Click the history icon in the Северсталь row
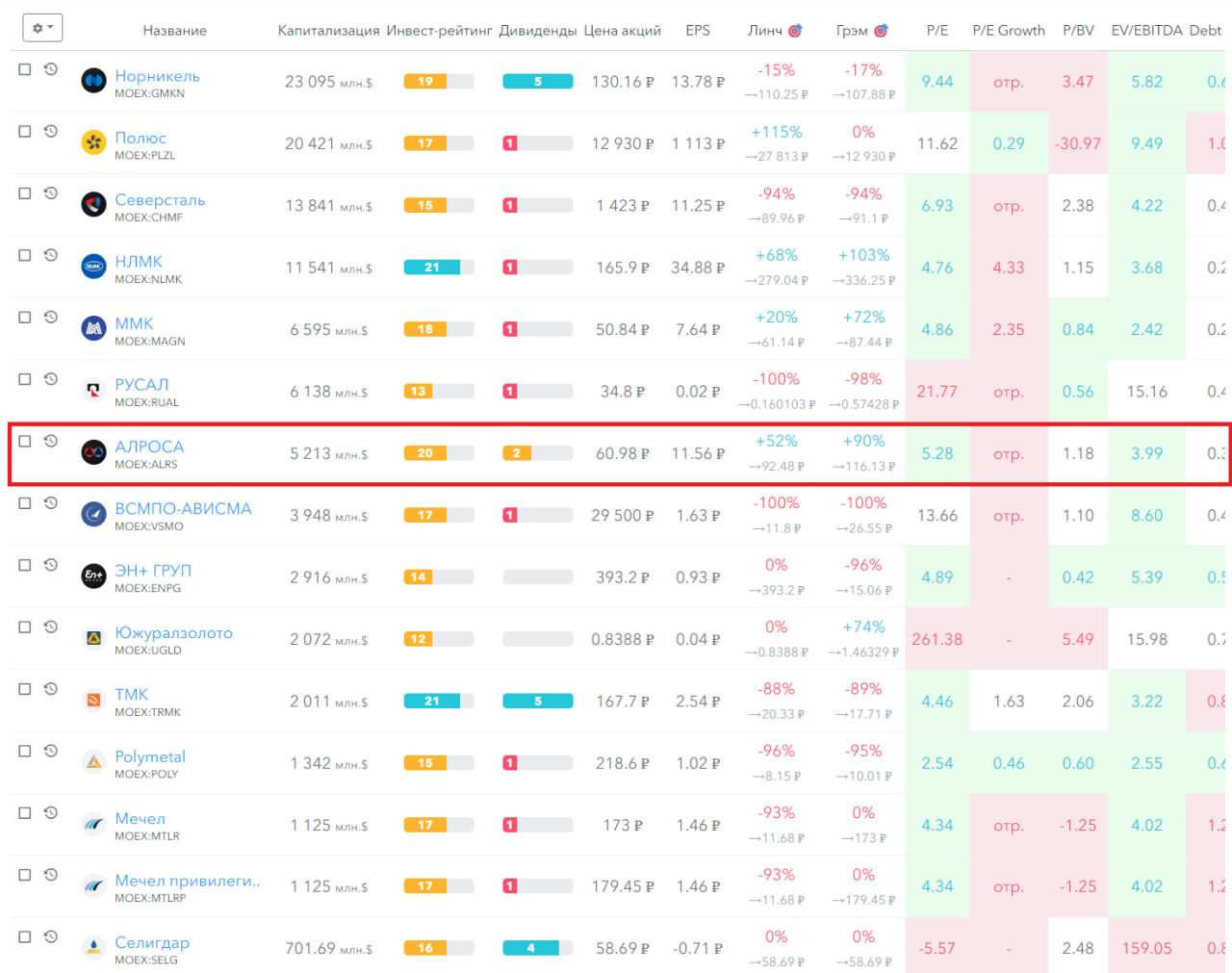This screenshot has height=973, width=1232. pyautogui.click(x=51, y=193)
